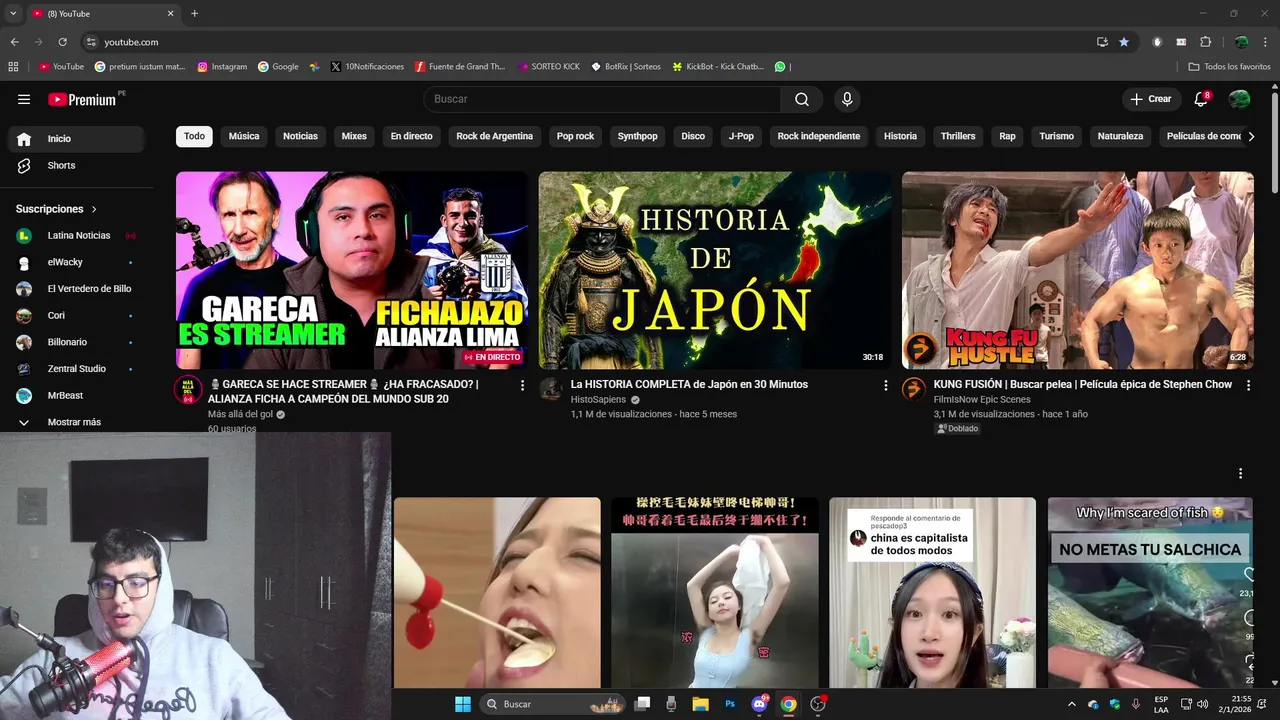
Task: Open Chrome apps grid in bookmarks bar
Action: pyautogui.click(x=13, y=67)
